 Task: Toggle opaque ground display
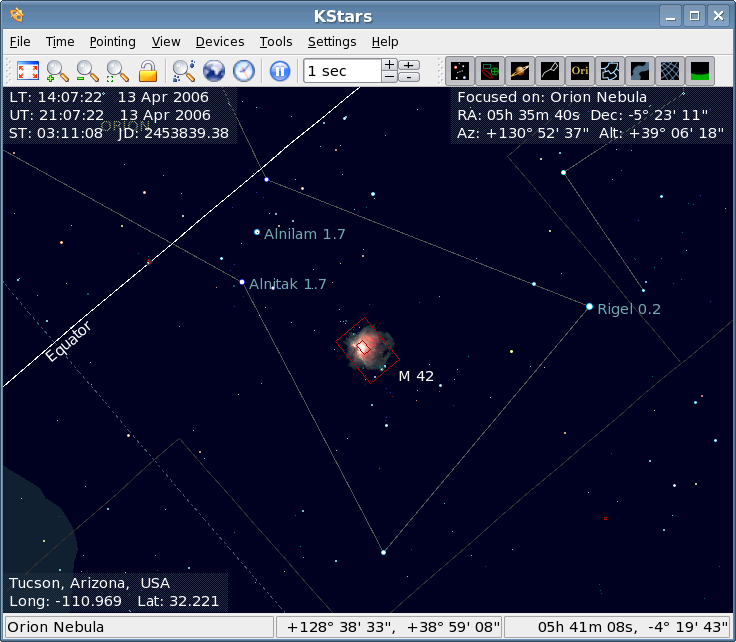tap(700, 71)
